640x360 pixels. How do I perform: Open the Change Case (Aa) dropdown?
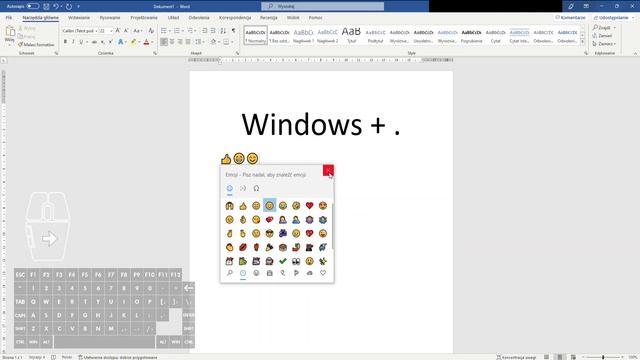138,31
